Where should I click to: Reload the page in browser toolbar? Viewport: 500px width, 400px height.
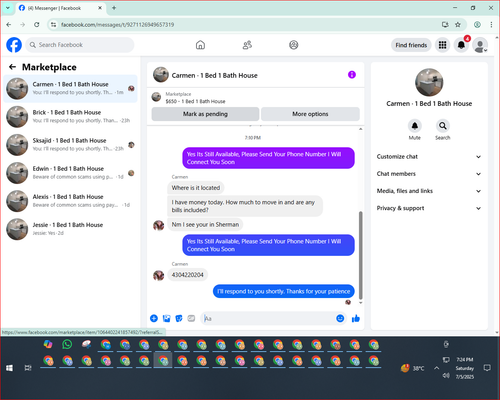(x=37, y=25)
